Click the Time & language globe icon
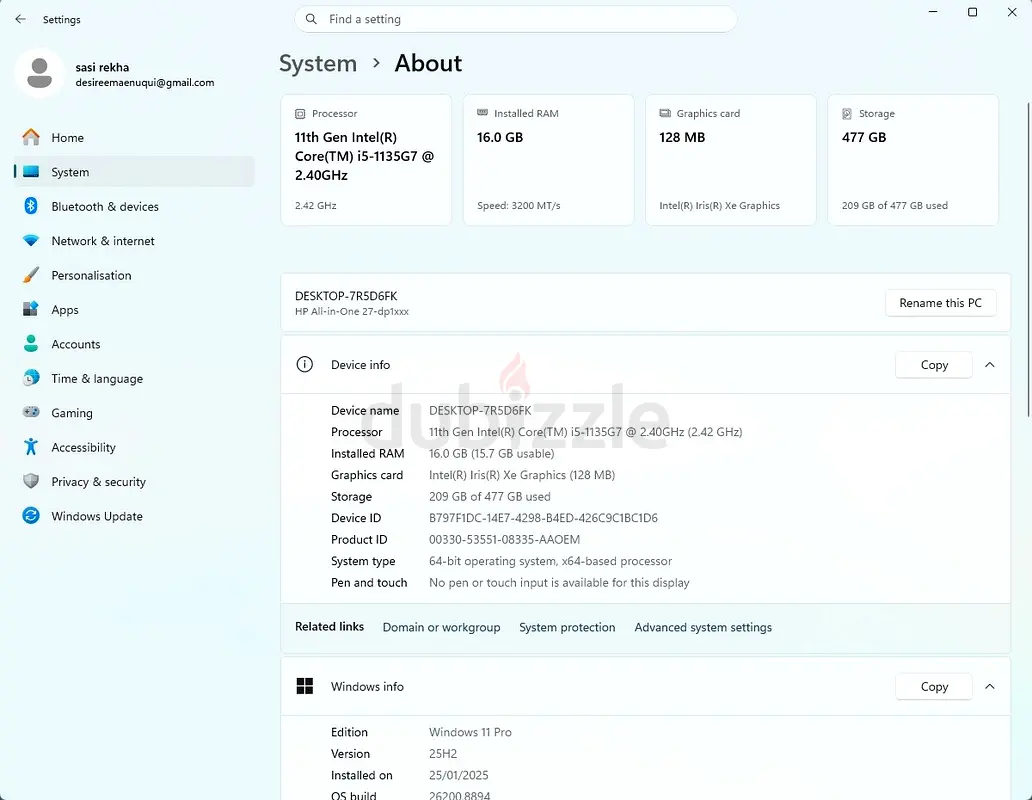Viewport: 1032px width, 800px height. [31, 378]
